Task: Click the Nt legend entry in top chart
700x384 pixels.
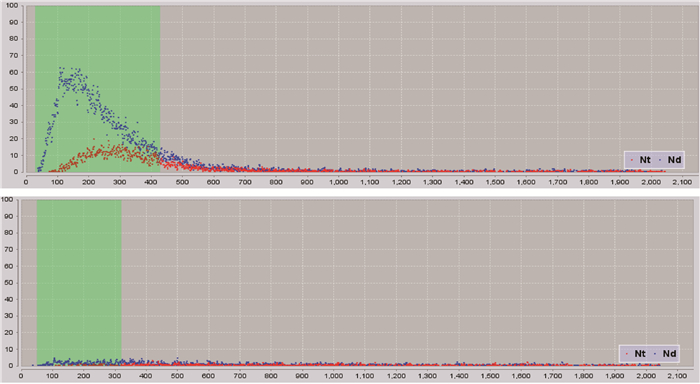Action: click(641, 160)
